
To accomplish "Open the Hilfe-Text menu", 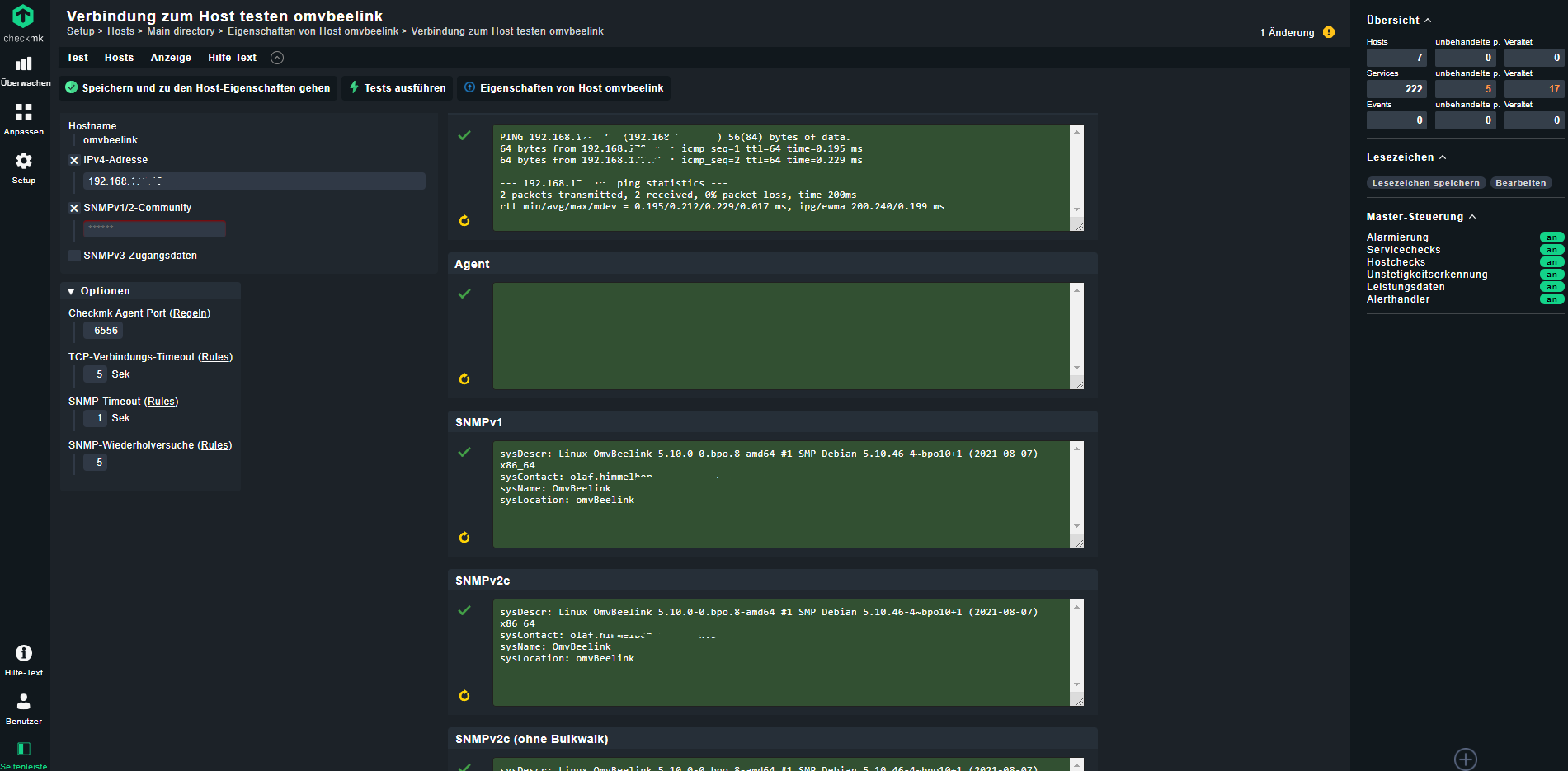I will coord(232,58).
